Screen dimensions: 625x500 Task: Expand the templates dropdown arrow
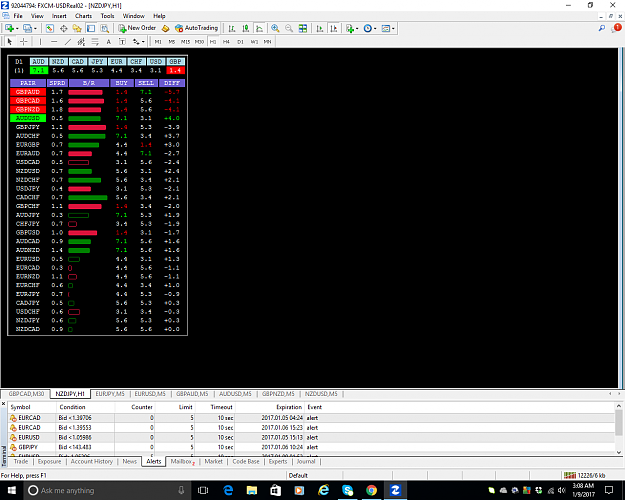(393, 28)
